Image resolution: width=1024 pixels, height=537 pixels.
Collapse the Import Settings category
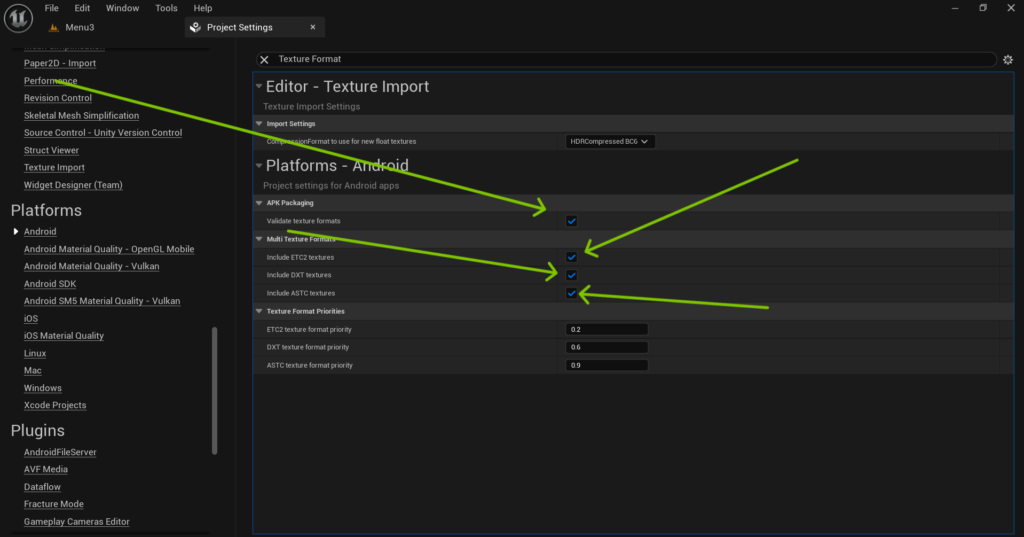[259, 123]
